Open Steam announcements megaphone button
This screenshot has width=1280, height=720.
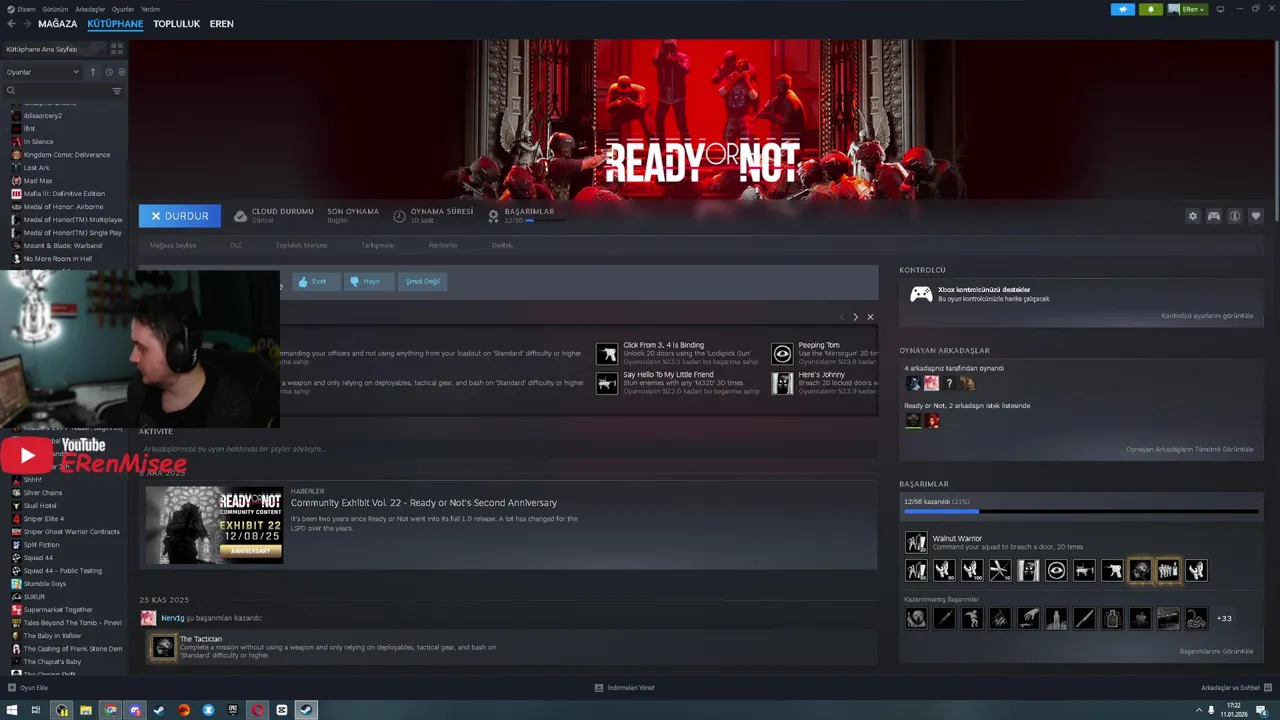pyautogui.click(x=1122, y=9)
